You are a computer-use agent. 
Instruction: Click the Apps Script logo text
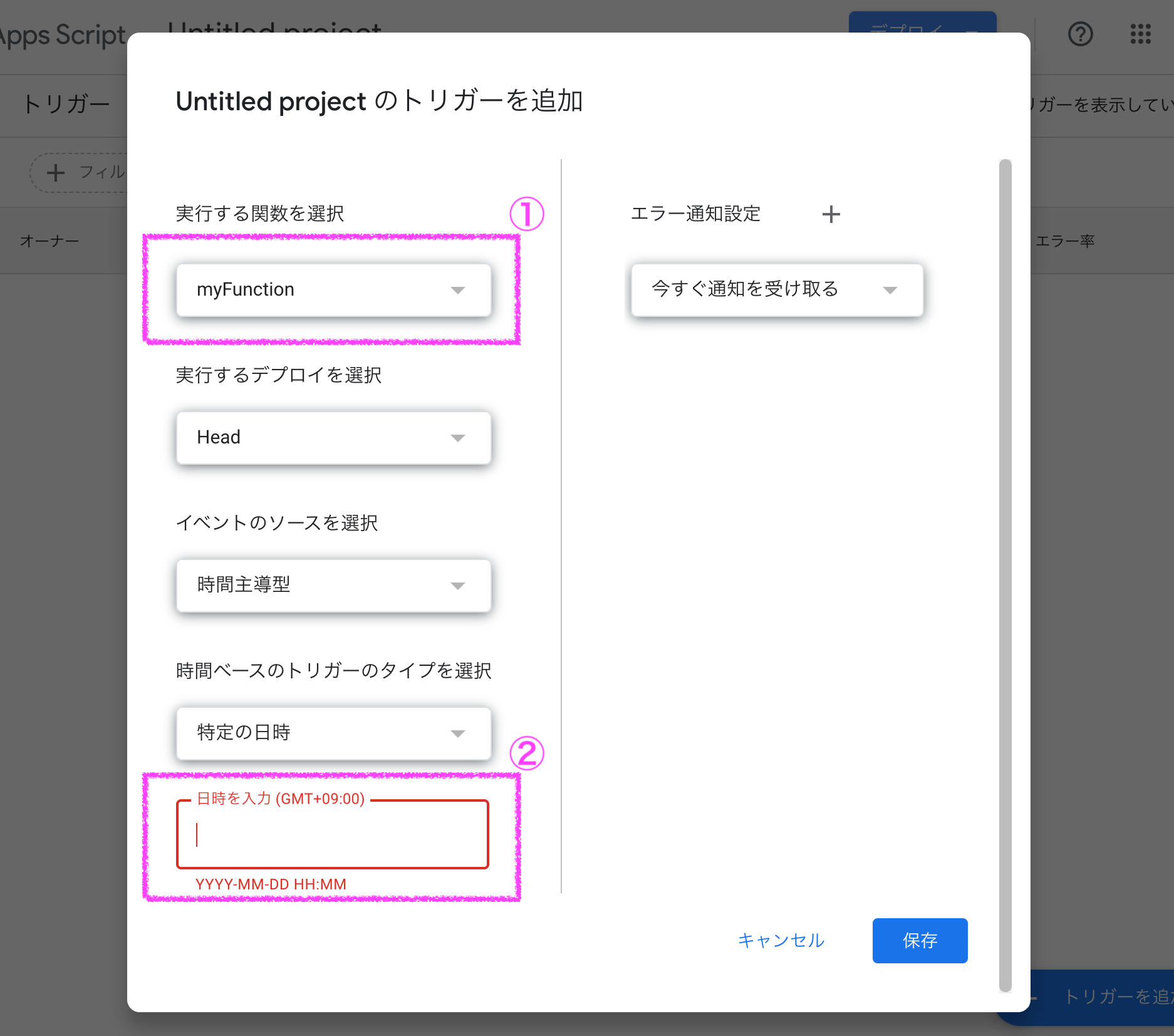[x=63, y=34]
